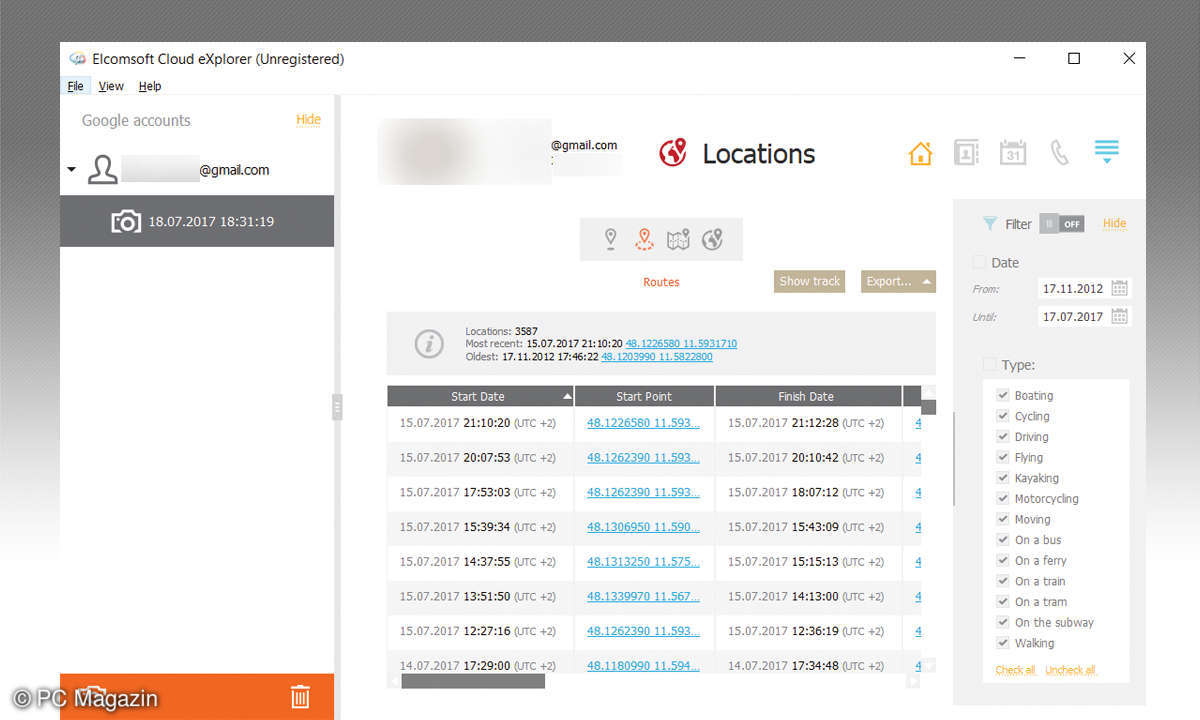Uncheck the Walking type
The height and width of the screenshot is (720, 1200).
click(1002, 643)
